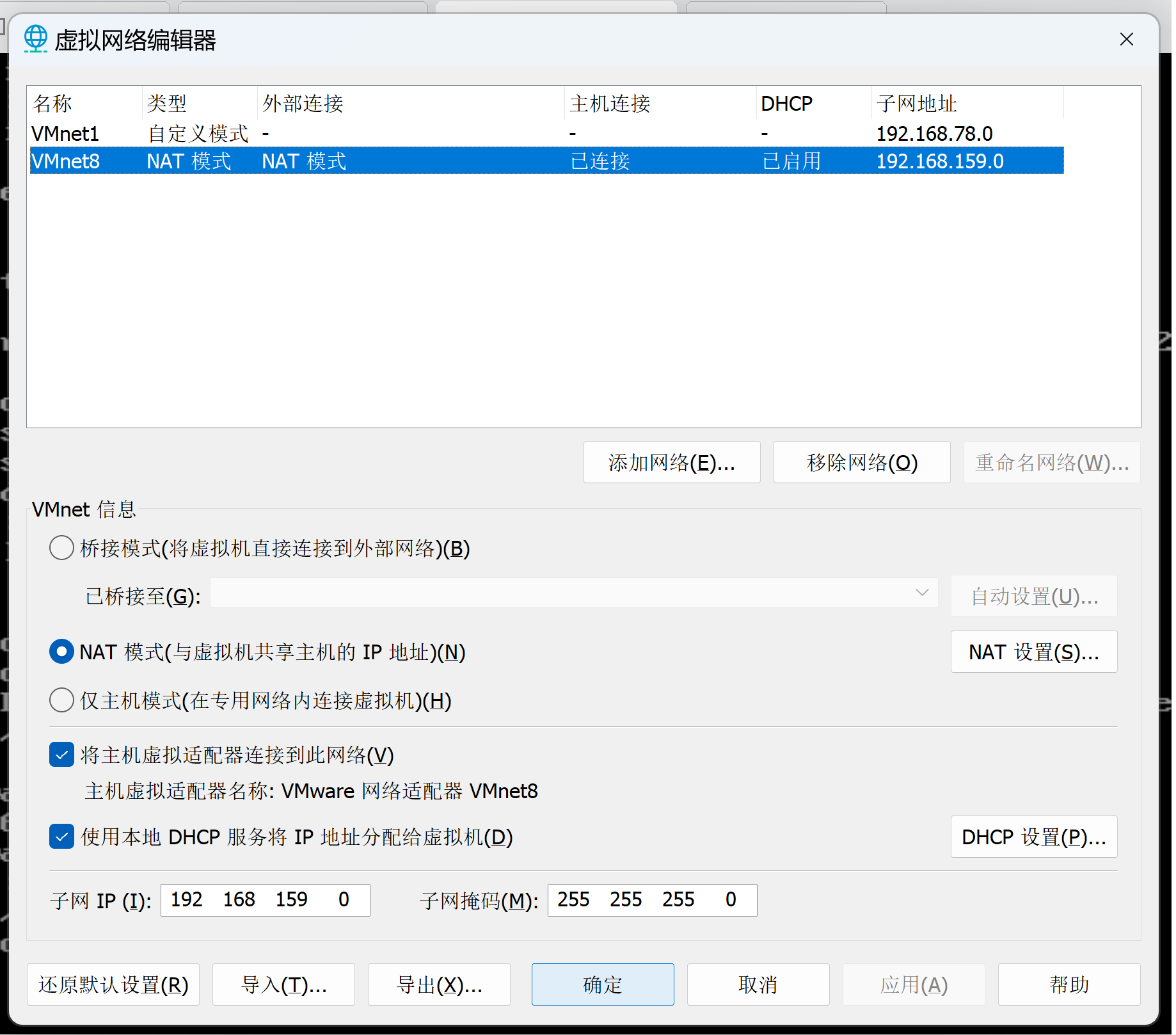Viewport: 1176px width, 1035px height.
Task: Click the 子网掩码 input field
Action: click(x=651, y=901)
